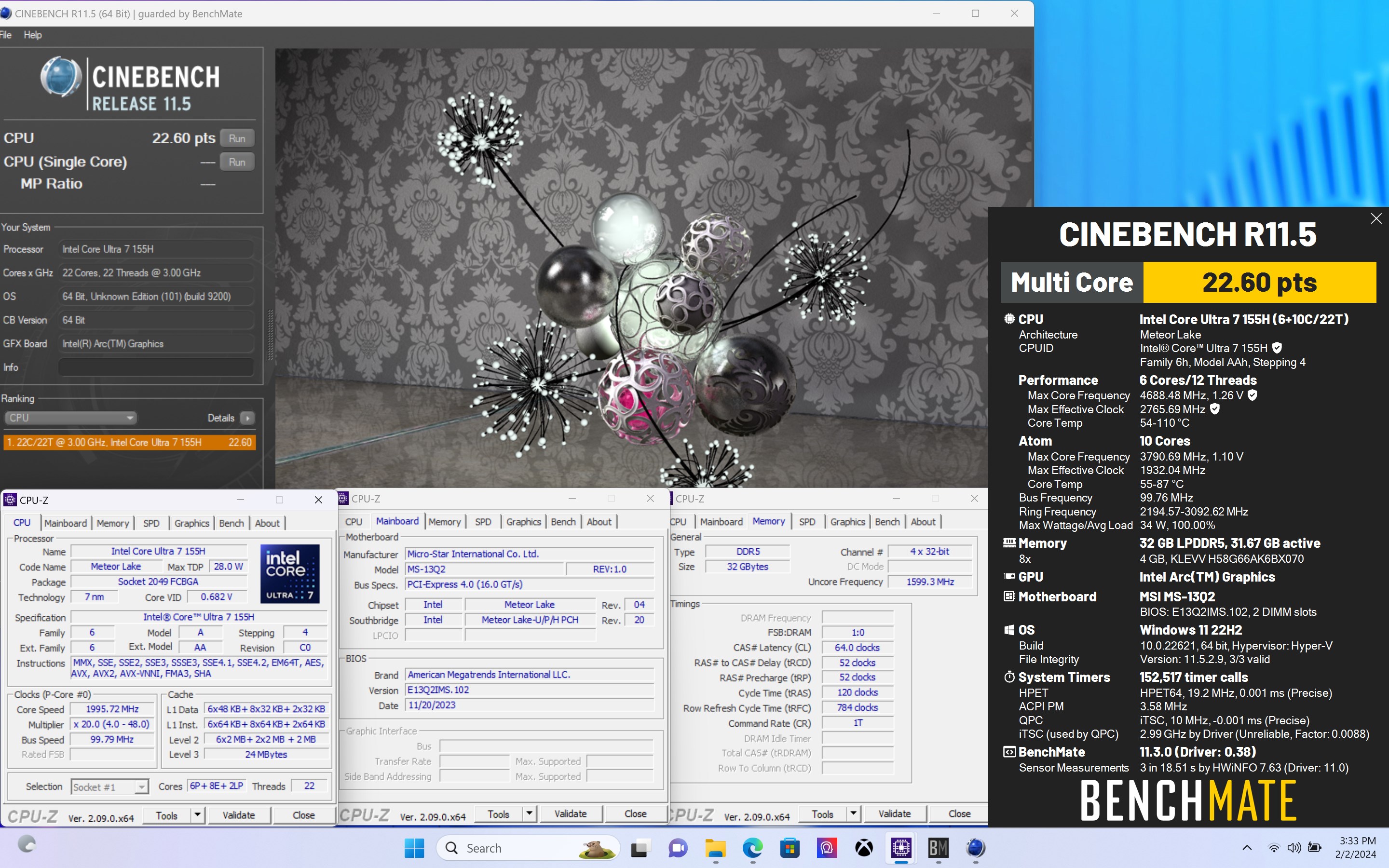Open the Chat app on taskbar
This screenshot has height=868, width=1389.
pyautogui.click(x=677, y=848)
